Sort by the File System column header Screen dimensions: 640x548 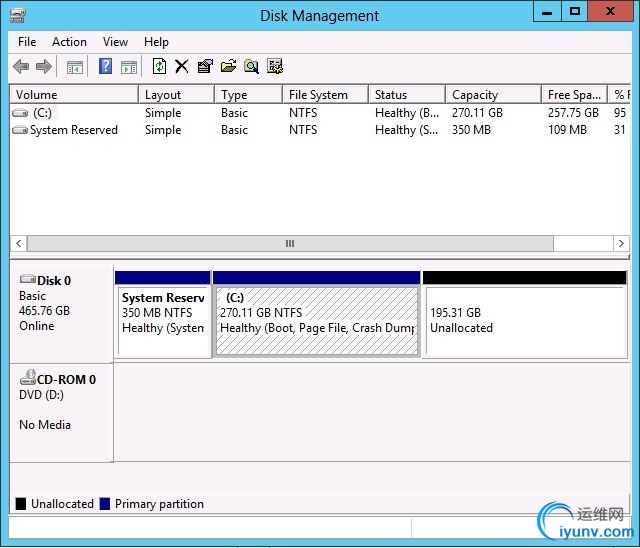[x=325, y=95]
